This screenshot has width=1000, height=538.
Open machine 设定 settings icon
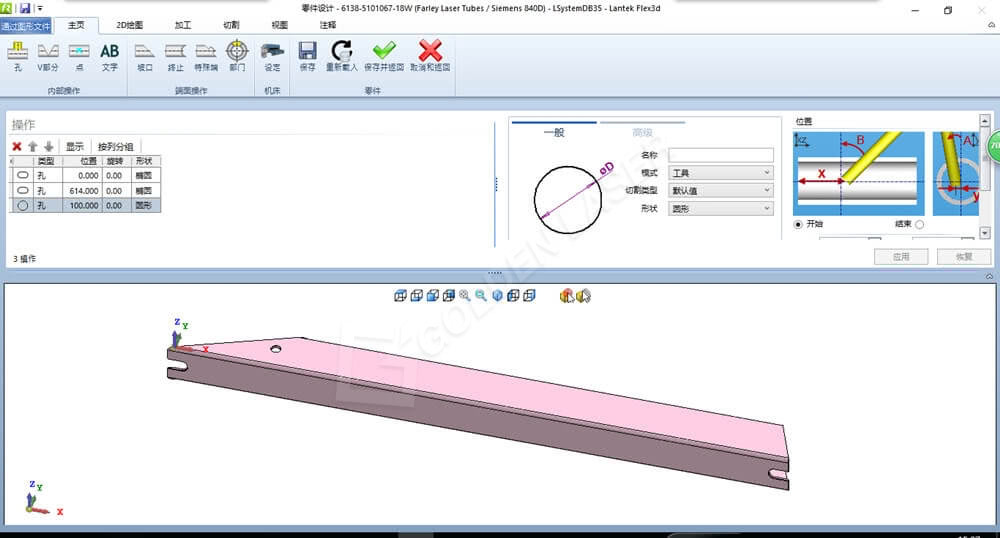pos(272,55)
